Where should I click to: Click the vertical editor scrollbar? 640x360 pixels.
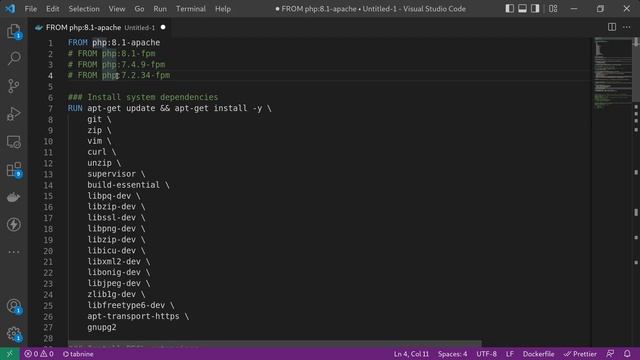click(x=636, y=69)
